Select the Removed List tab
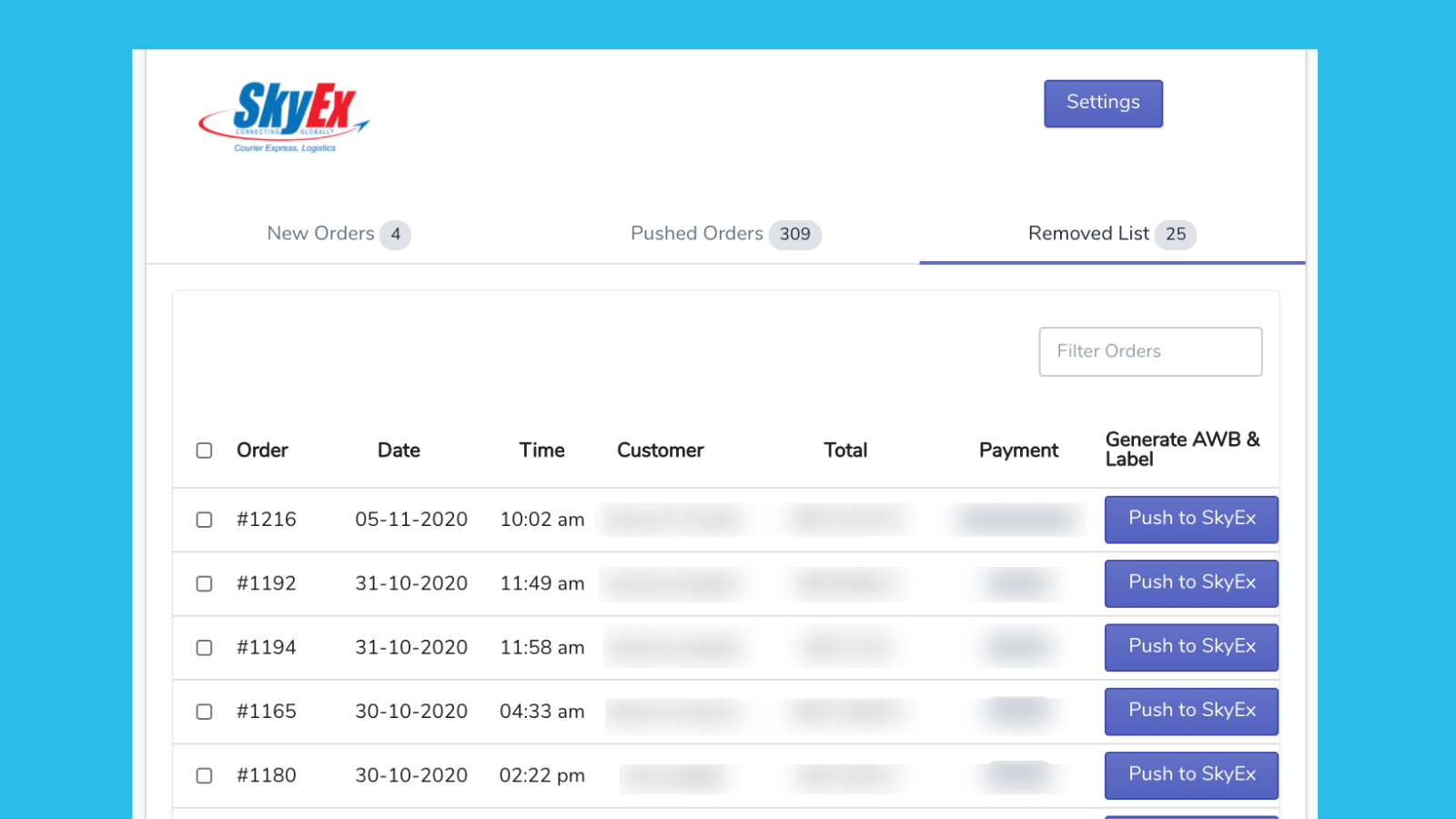The width and height of the screenshot is (1456, 819). (x=1087, y=234)
